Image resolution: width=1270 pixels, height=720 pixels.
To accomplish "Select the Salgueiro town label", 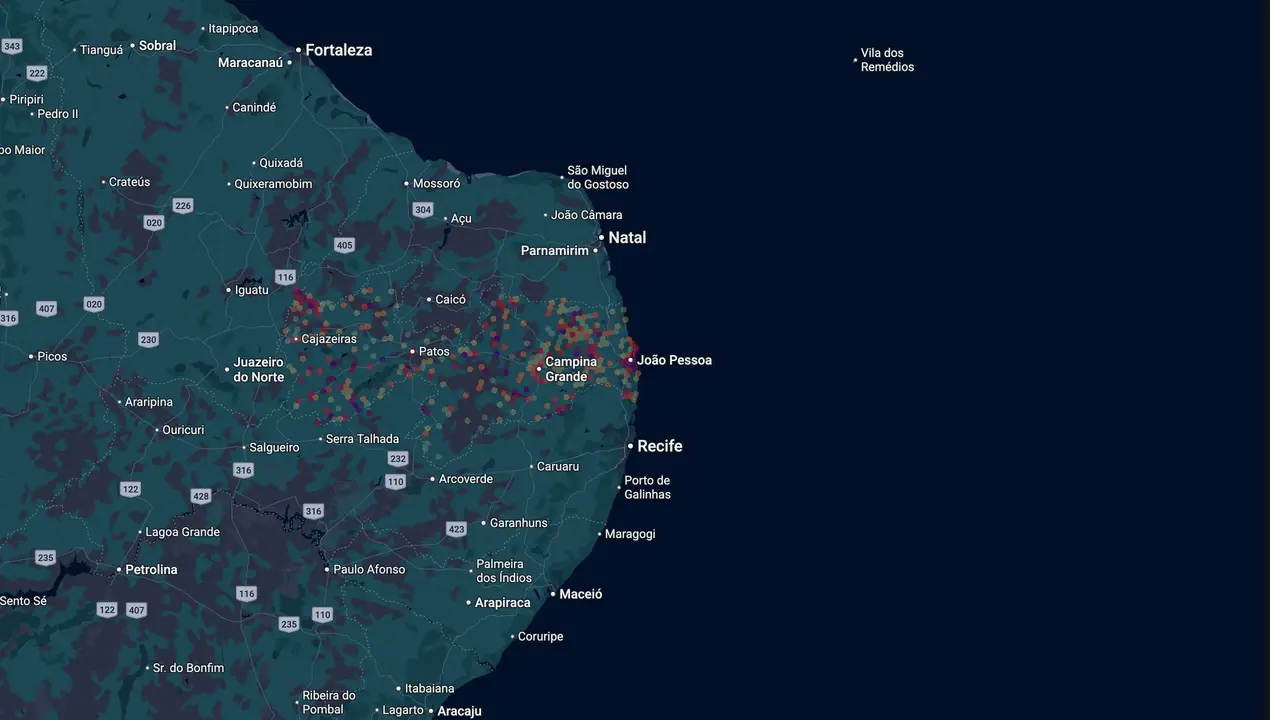I will tap(274, 448).
